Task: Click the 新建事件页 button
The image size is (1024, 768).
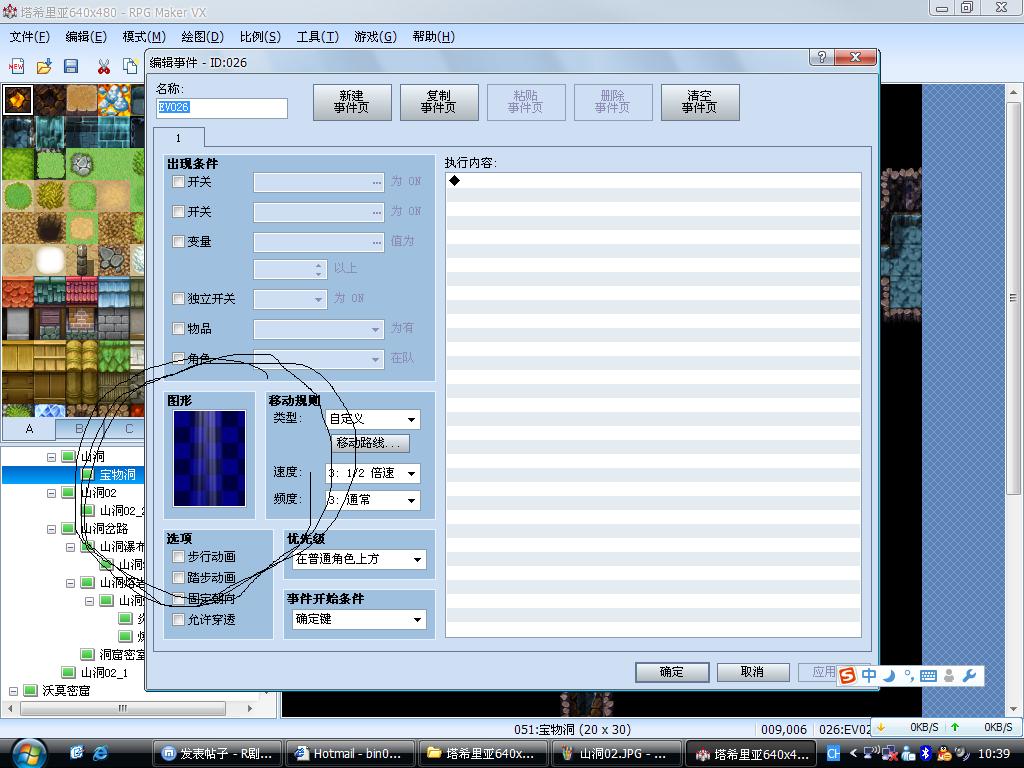Action: [x=352, y=102]
